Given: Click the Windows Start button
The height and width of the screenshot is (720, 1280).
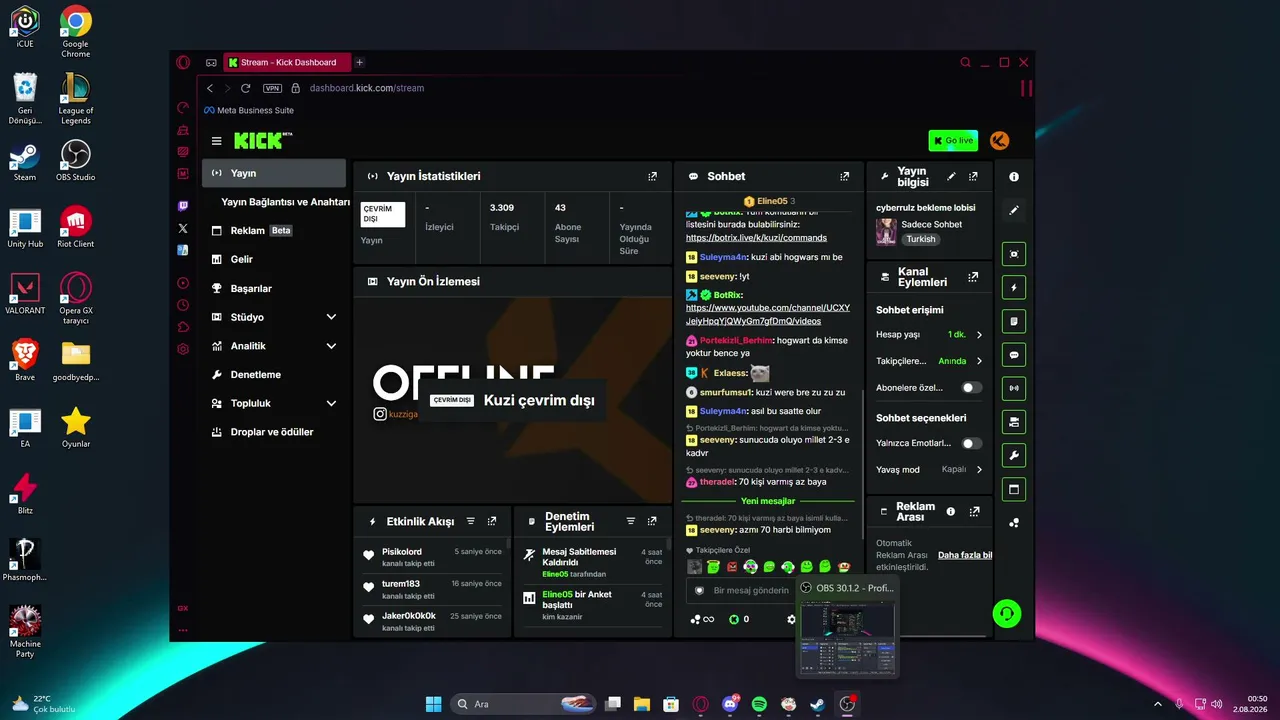Looking at the screenshot, I should point(434,704).
